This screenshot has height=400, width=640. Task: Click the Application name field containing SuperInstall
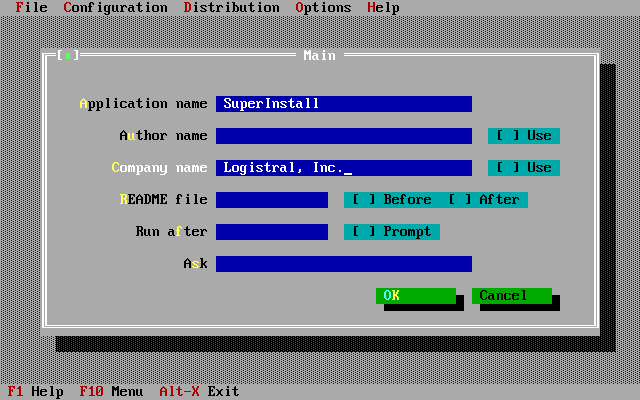343,104
